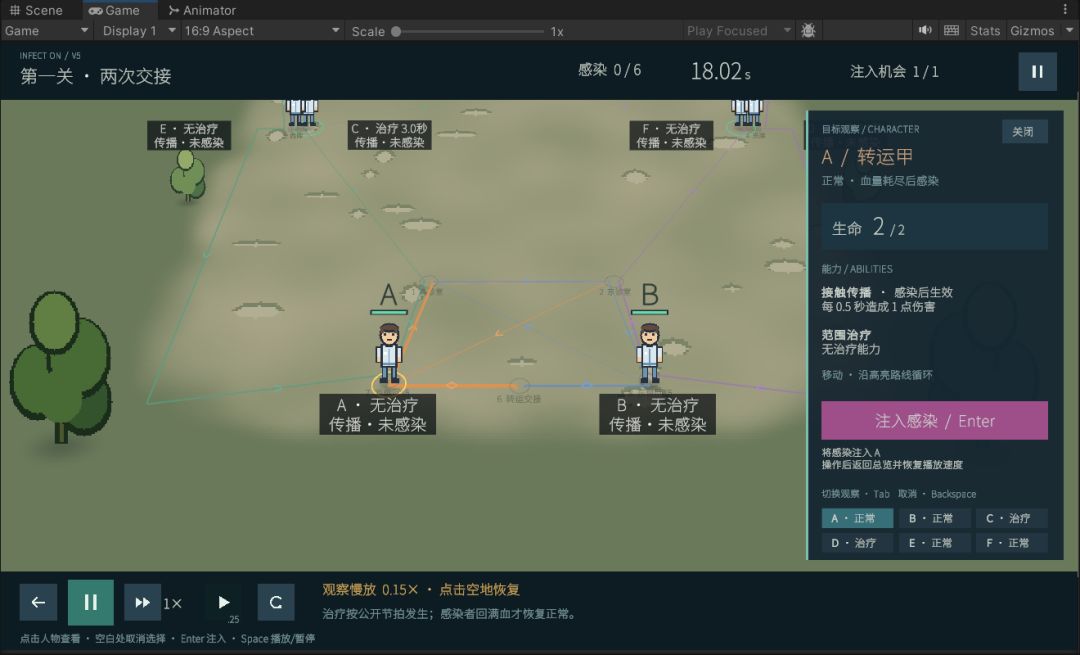Activate the fast-forward speed button
This screenshot has width=1080, height=655.
142,603
